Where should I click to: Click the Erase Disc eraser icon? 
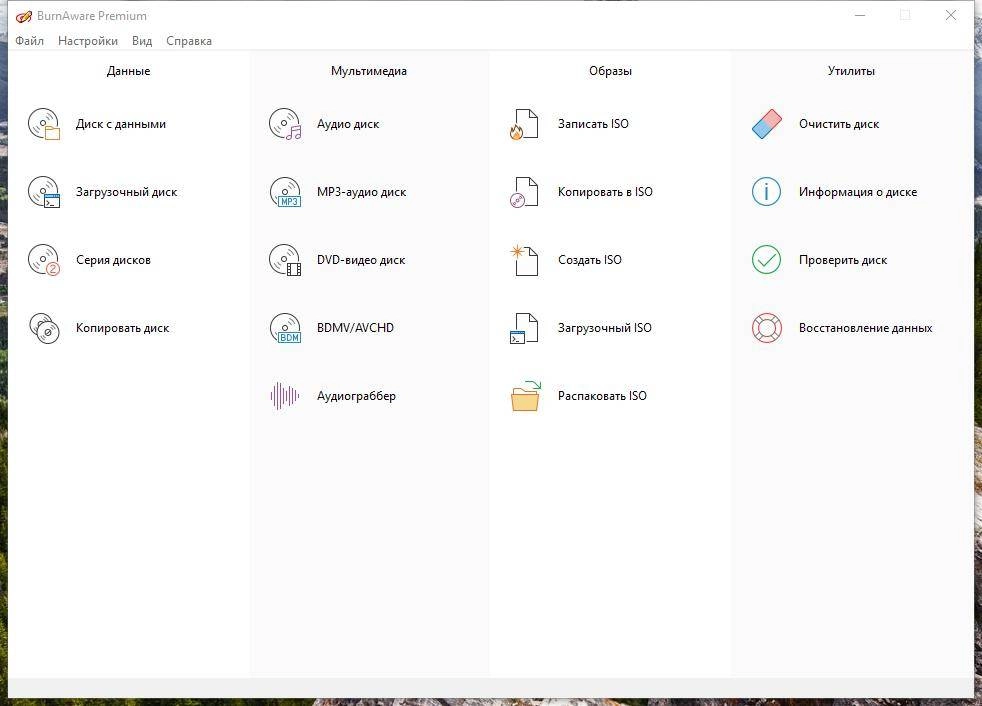(x=767, y=124)
